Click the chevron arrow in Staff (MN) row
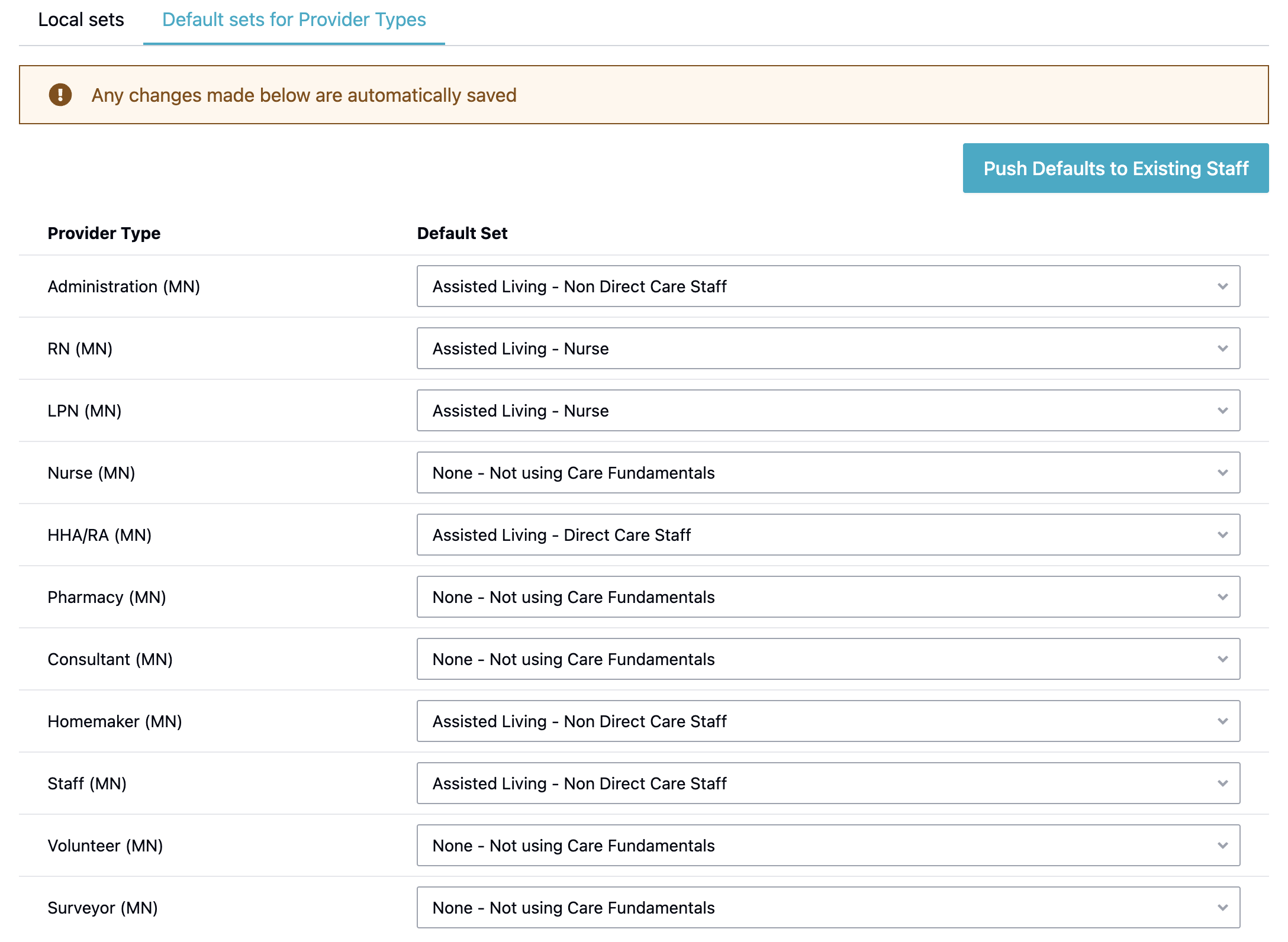This screenshot has width=1288, height=942. click(1222, 783)
